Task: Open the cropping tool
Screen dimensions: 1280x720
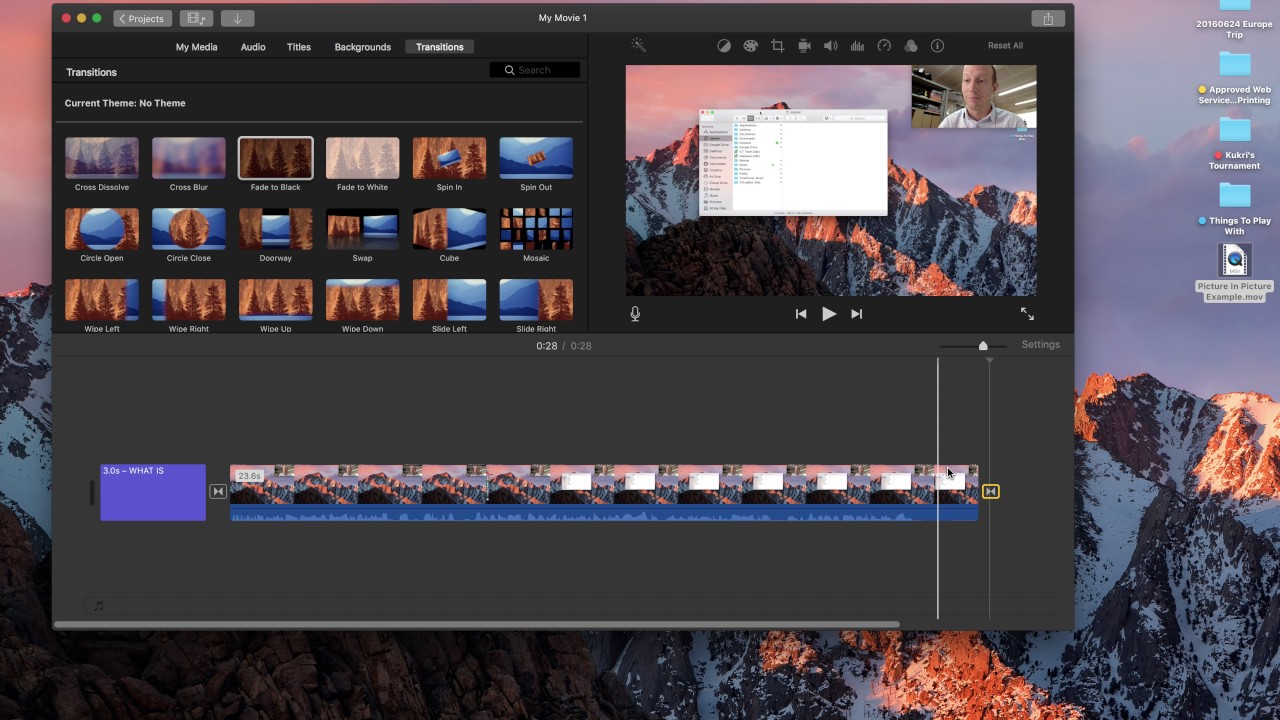Action: [x=776, y=45]
